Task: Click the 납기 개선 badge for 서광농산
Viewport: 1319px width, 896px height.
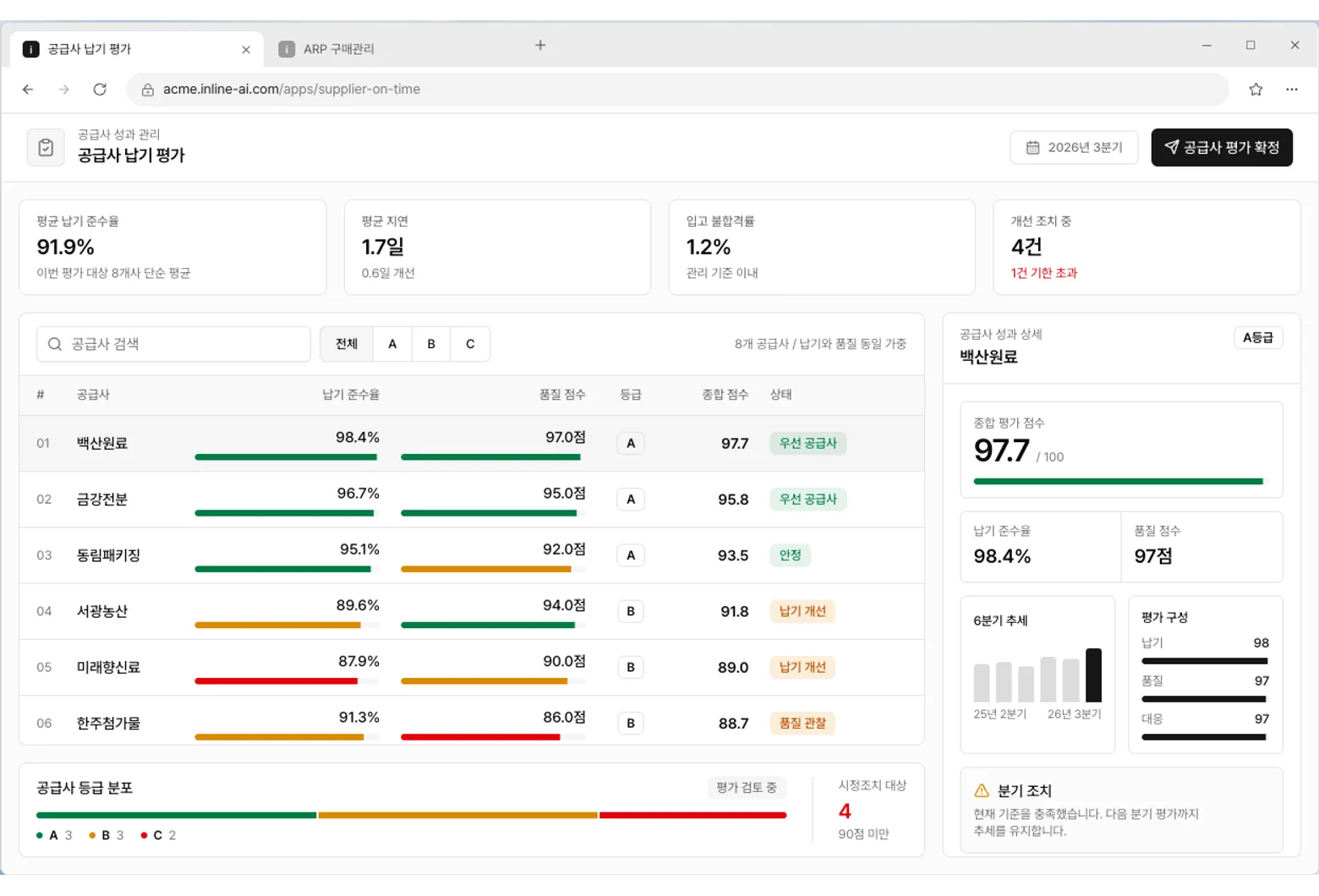Action: coord(802,611)
